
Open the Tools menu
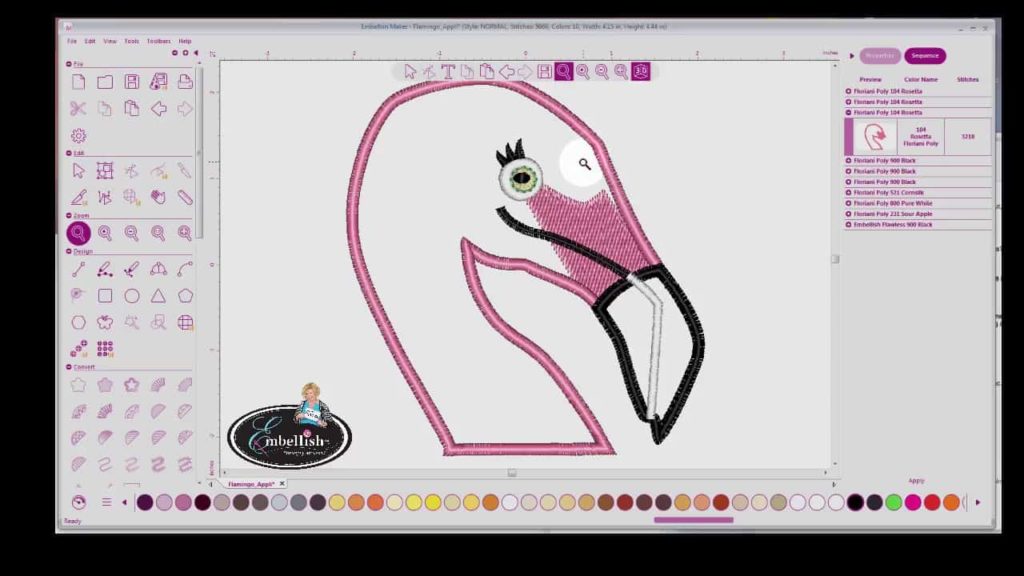[131, 41]
